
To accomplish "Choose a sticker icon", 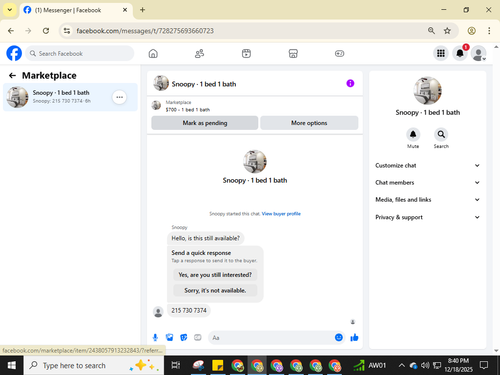I will click(x=184, y=338).
